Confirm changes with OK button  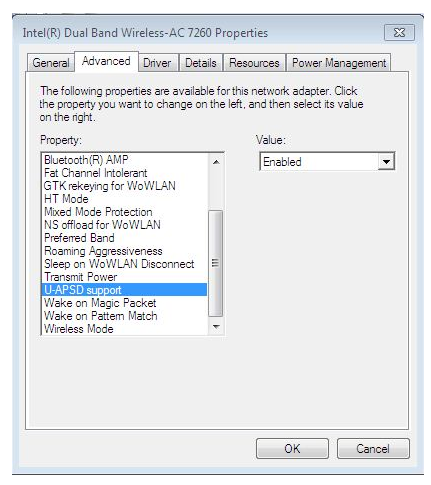292,449
